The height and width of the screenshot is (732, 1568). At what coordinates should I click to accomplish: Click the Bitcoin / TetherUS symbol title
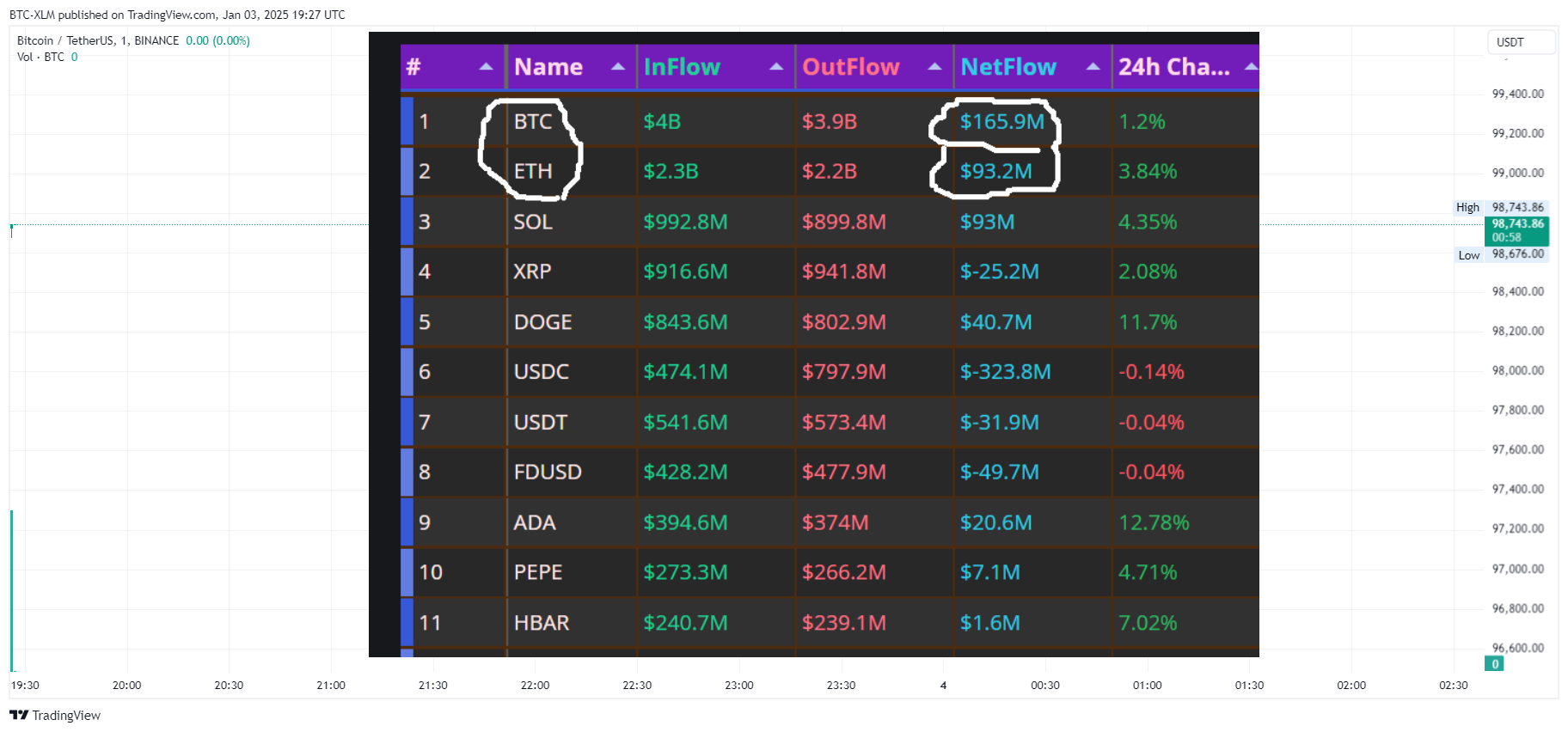point(98,40)
